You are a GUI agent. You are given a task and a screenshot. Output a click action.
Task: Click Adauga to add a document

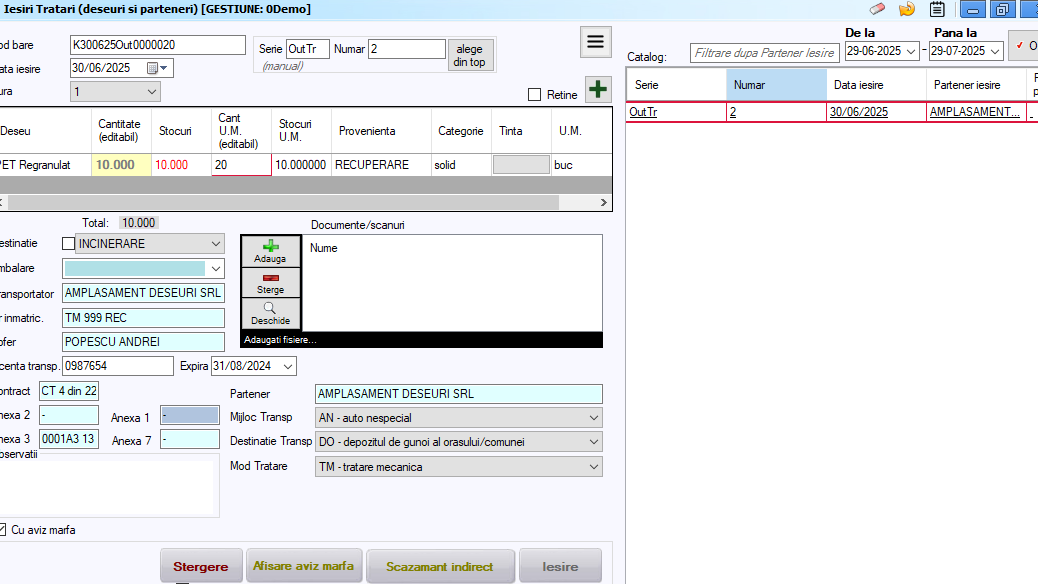(x=270, y=251)
